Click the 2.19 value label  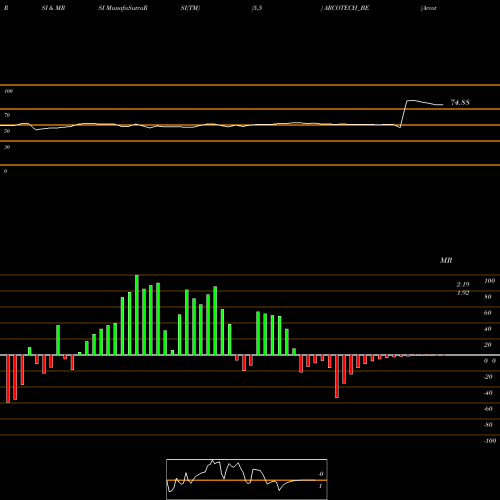[463, 284]
